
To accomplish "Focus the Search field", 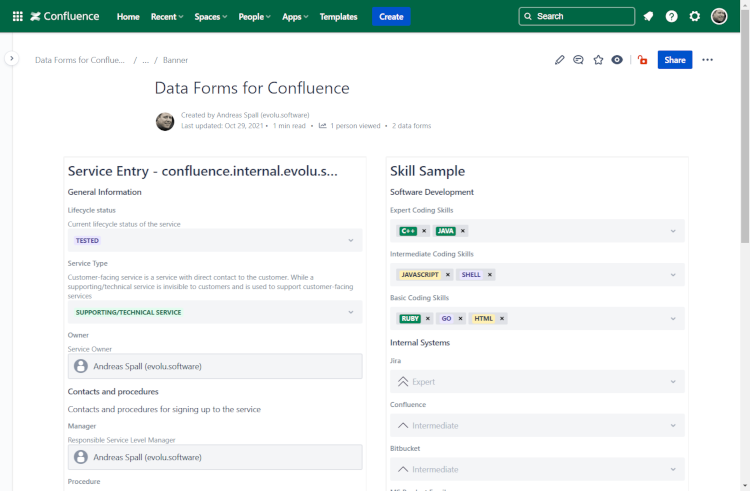I will [x=577, y=16].
